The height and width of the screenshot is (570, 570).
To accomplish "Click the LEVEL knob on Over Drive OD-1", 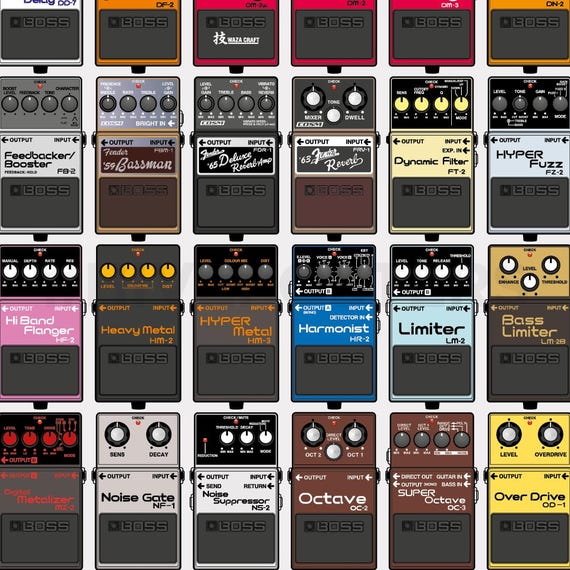I will click(509, 434).
